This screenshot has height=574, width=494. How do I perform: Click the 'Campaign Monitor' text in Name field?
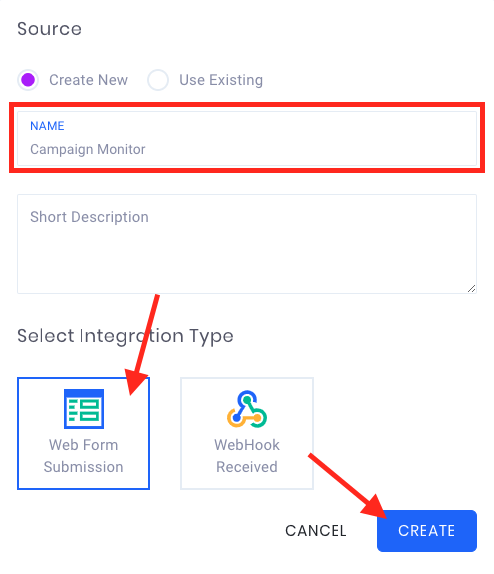point(88,149)
